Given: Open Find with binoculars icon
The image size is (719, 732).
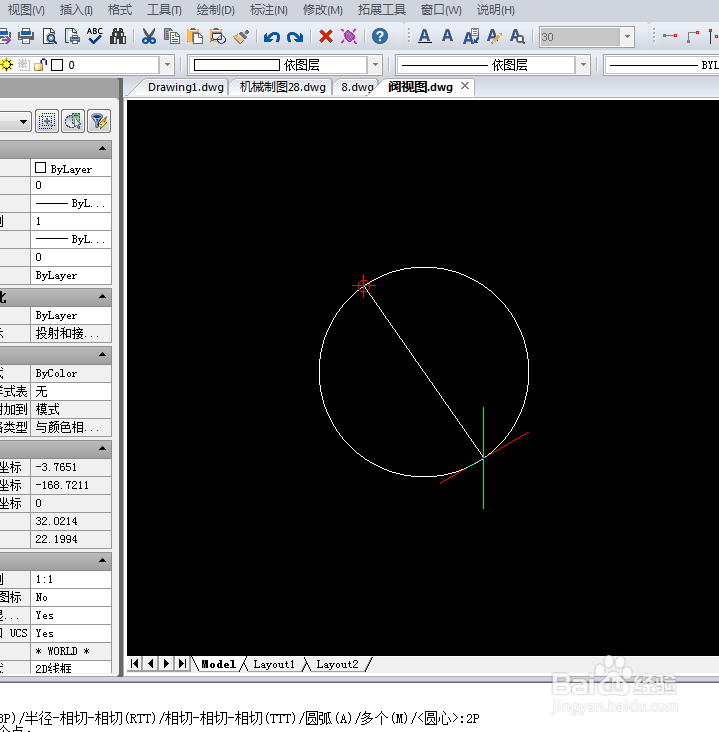Looking at the screenshot, I should [x=118, y=36].
